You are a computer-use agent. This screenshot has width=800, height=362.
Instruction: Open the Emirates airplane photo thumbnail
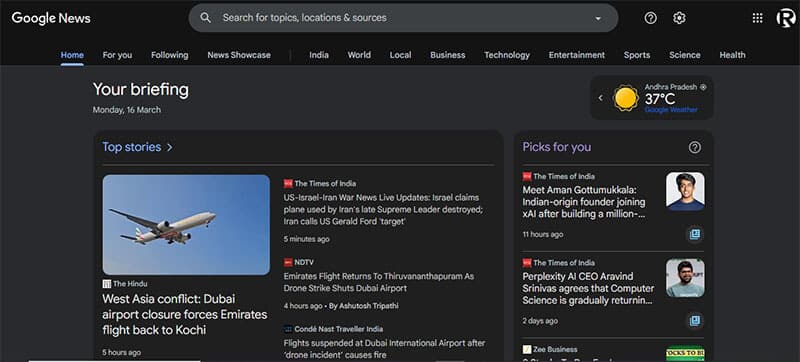pyautogui.click(x=186, y=225)
